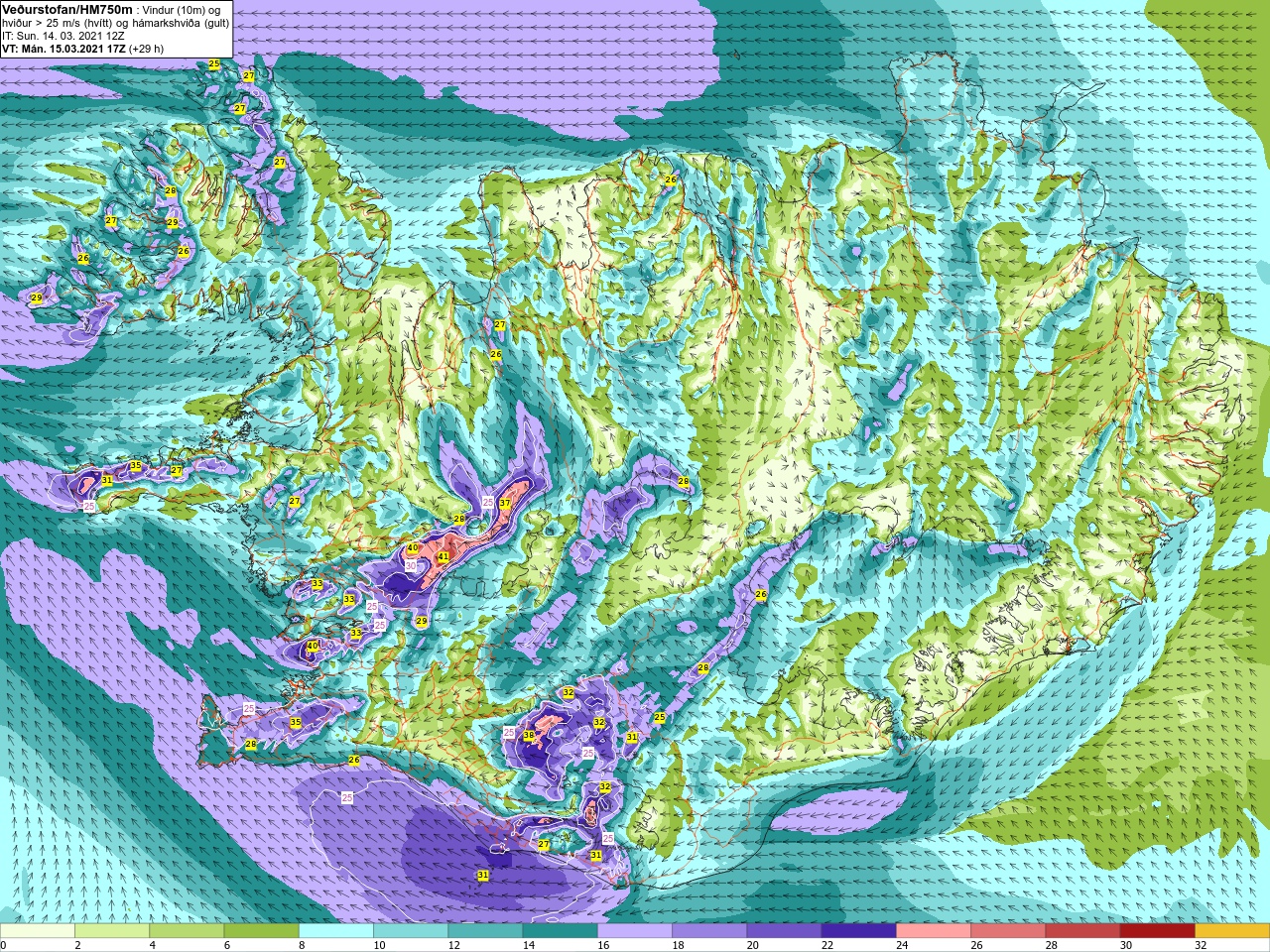This screenshot has width=1270, height=952.
Task: Pick the green 4–6 m/s legend swatch
Action: [187, 931]
